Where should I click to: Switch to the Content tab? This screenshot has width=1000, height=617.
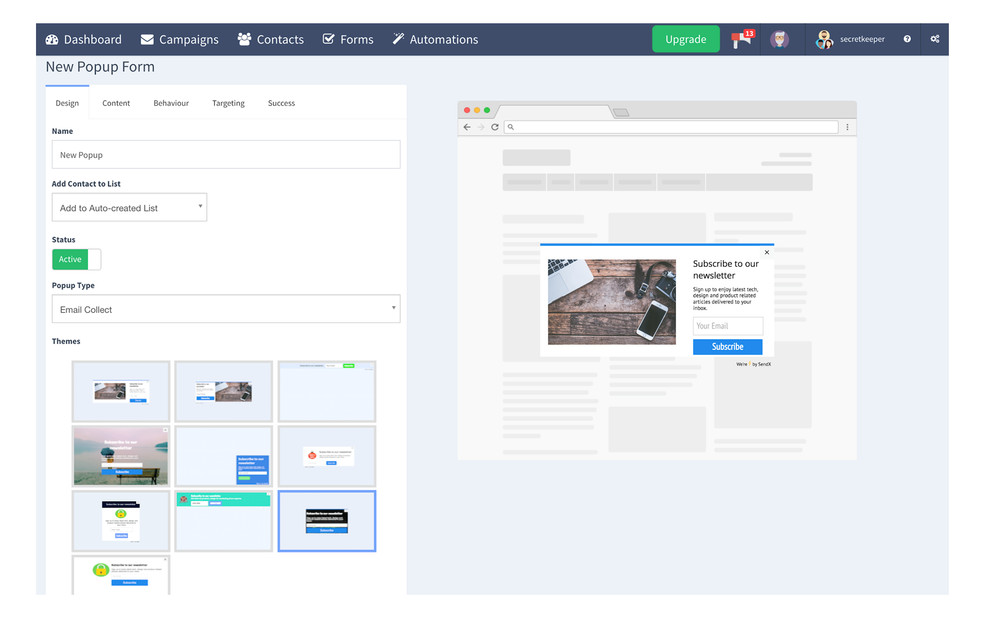pyautogui.click(x=116, y=103)
